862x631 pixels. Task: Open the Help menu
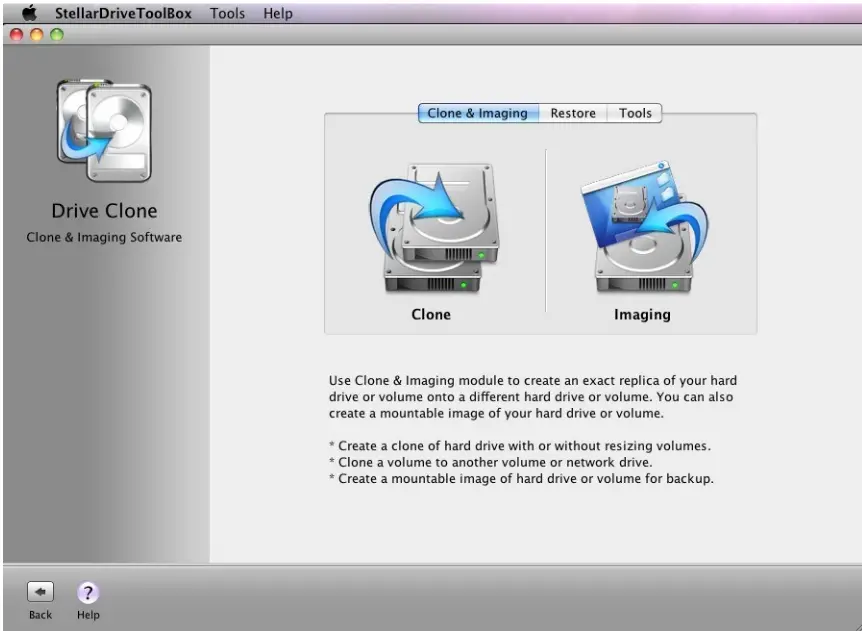tap(277, 13)
